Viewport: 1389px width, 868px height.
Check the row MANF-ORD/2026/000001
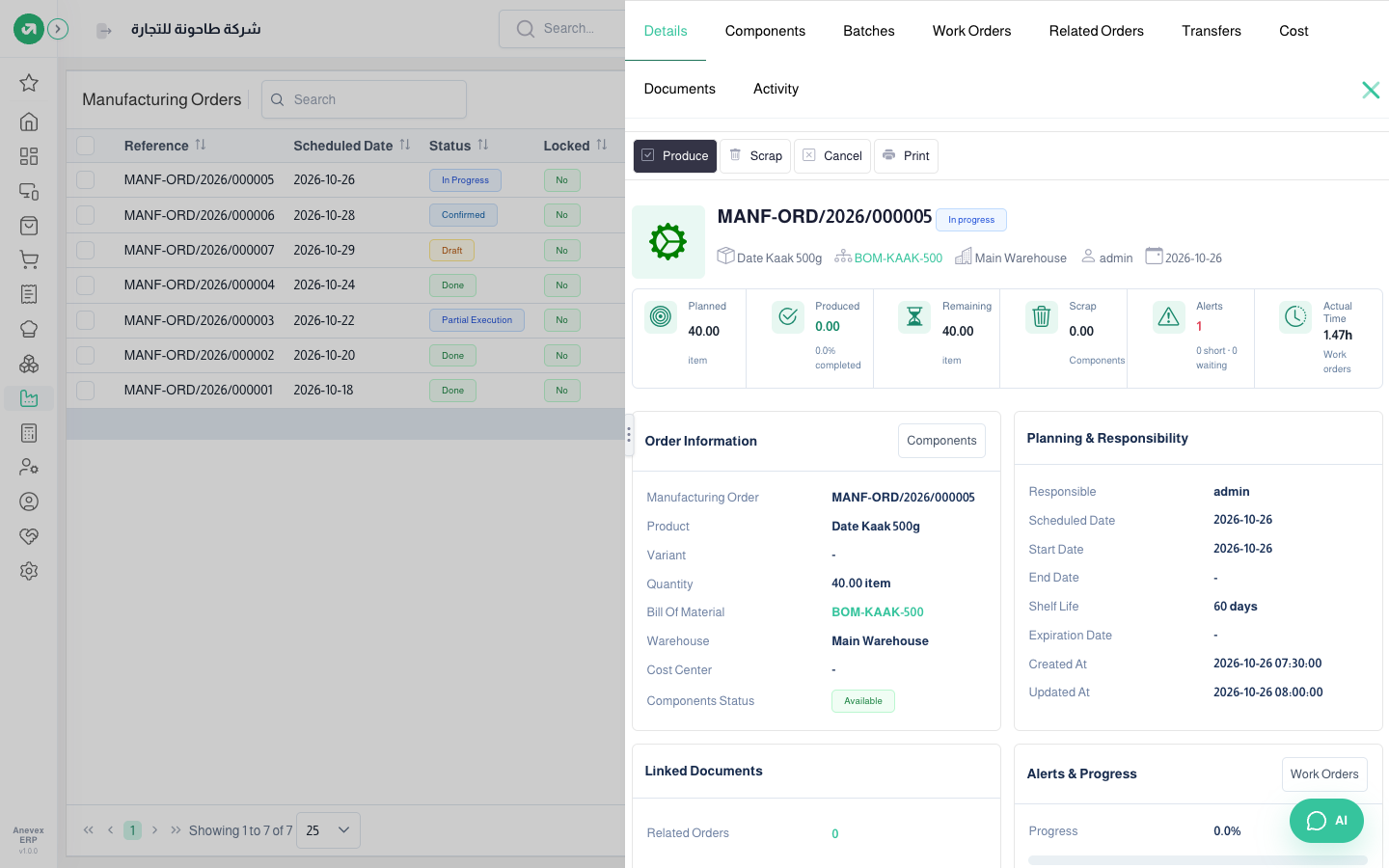coord(86,390)
